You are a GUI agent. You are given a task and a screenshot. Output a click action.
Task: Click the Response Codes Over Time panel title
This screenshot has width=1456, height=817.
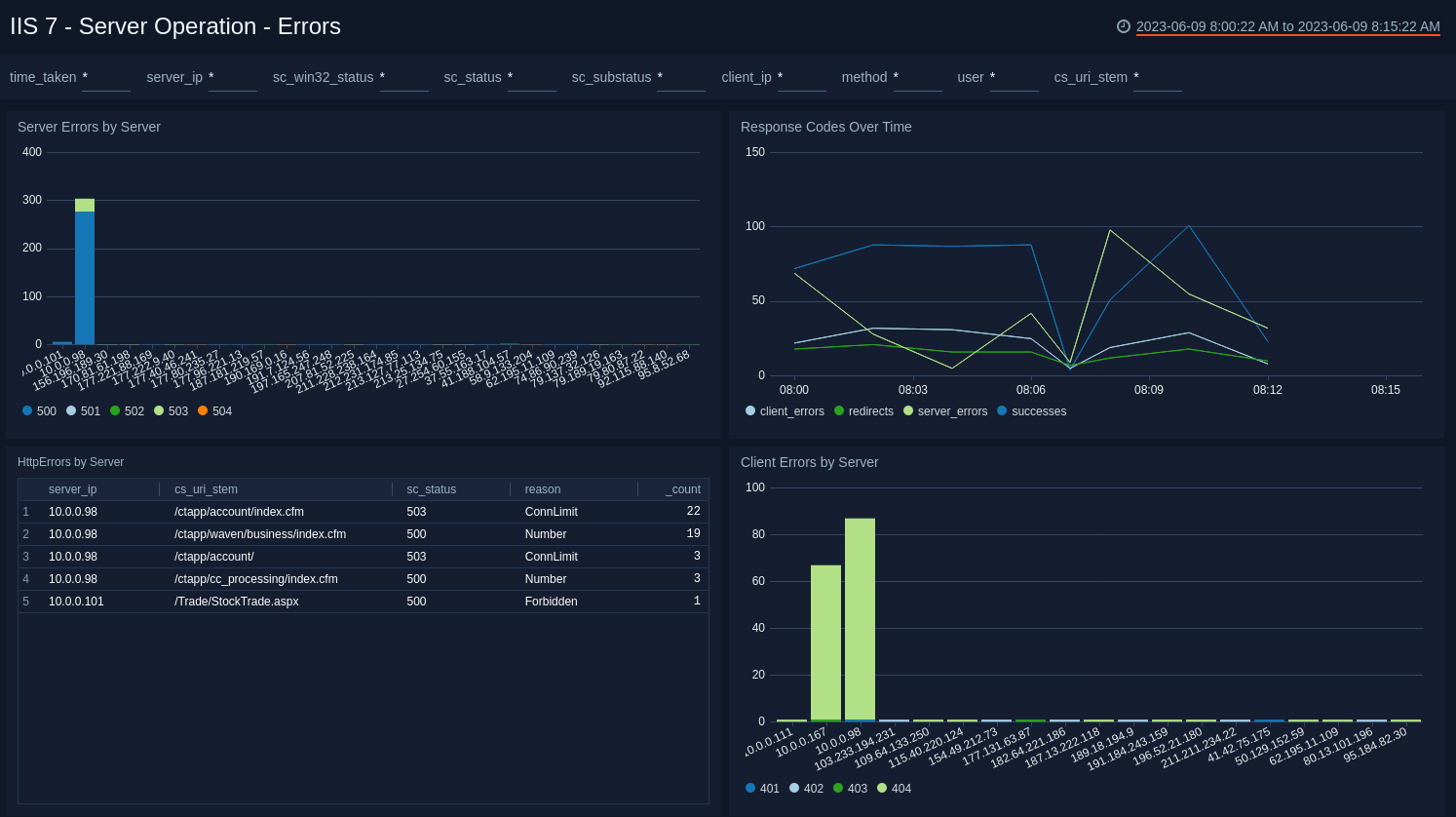(x=825, y=127)
